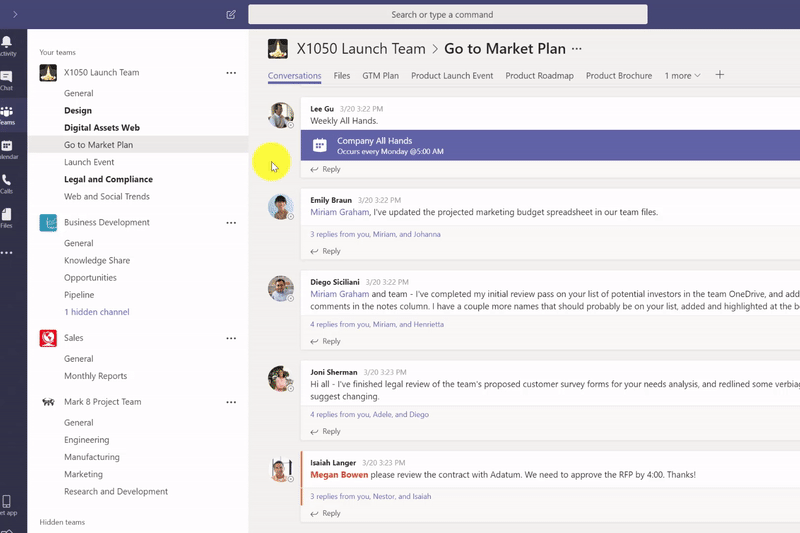Reply to Emily Braun's message
800x533 pixels.
pyautogui.click(x=326, y=251)
